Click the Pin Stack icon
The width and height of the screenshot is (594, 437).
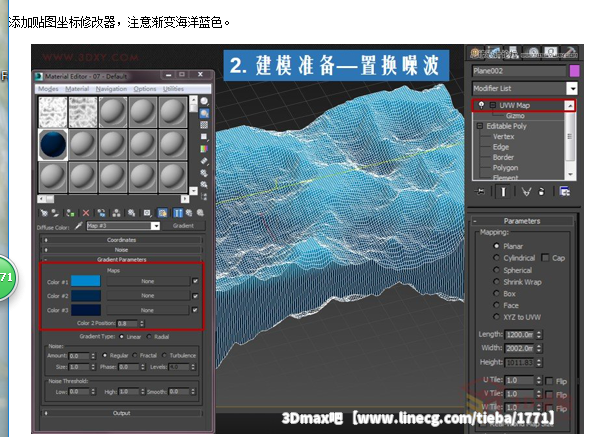tap(480, 192)
